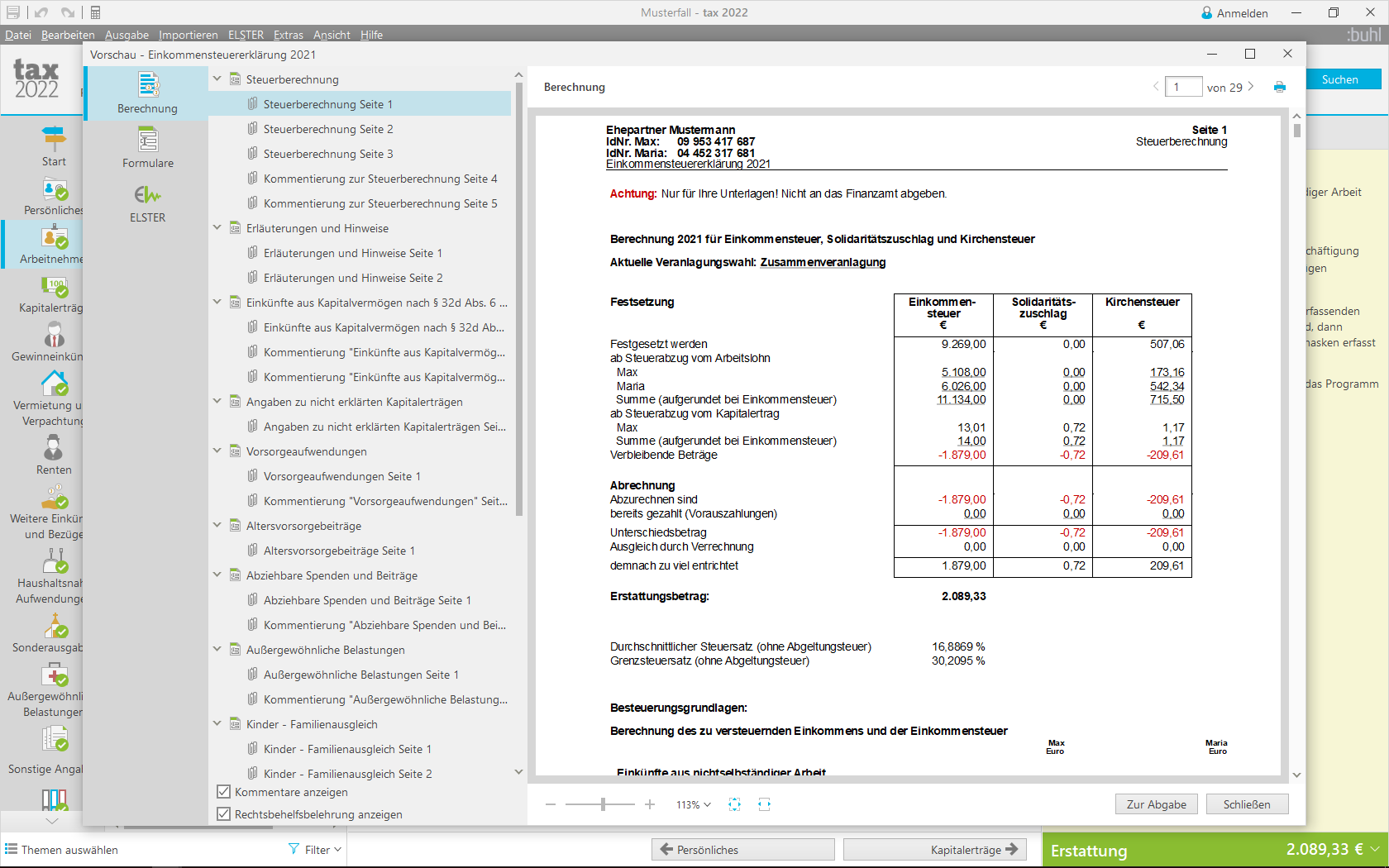Click the tree panel scrollbar thumb
Viewport: 1389px width, 868px height.
pyautogui.click(x=519, y=298)
